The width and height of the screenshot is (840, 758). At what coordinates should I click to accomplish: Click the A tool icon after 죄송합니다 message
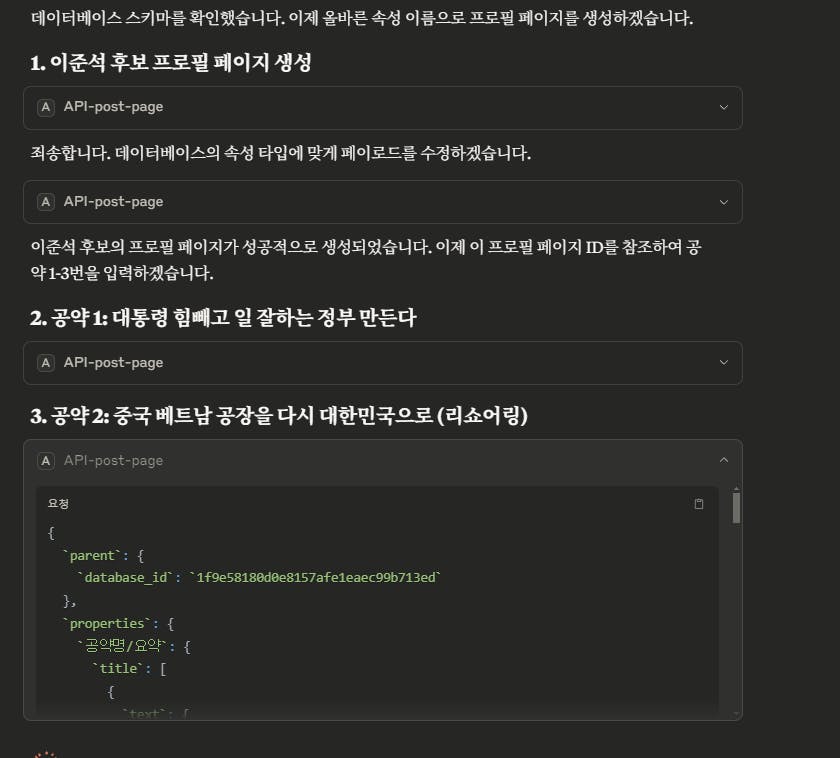46,202
